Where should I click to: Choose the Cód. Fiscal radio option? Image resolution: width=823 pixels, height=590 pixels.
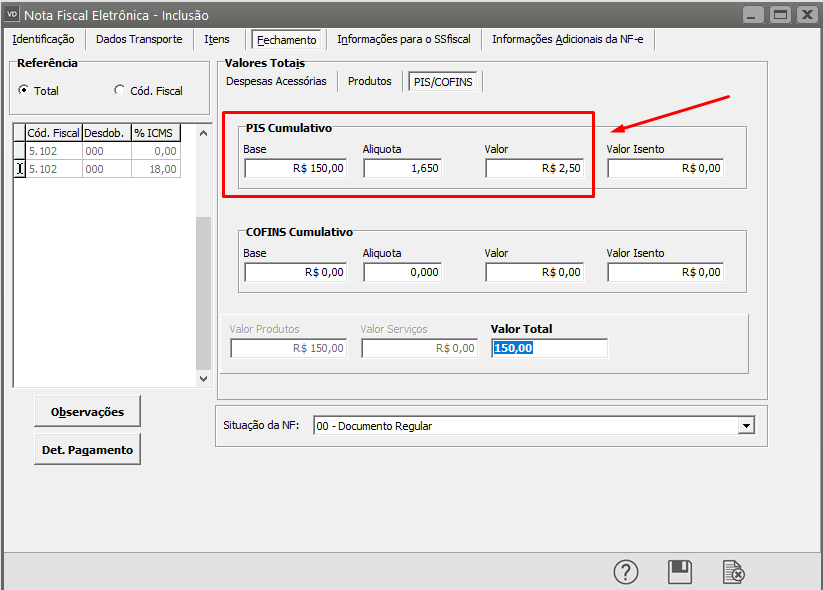120,91
